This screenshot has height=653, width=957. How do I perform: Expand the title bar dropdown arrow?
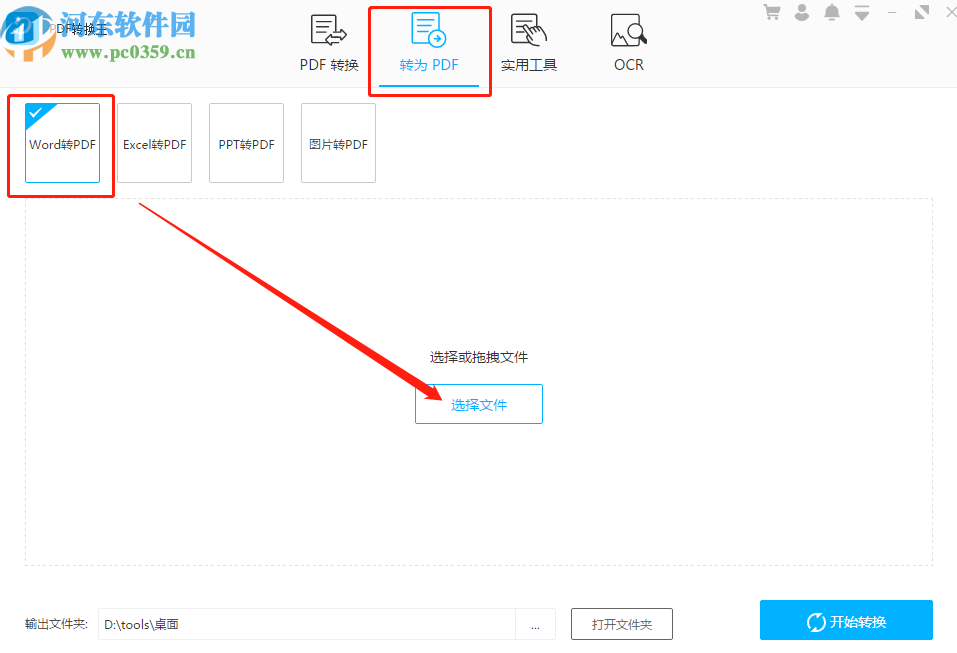tap(861, 12)
